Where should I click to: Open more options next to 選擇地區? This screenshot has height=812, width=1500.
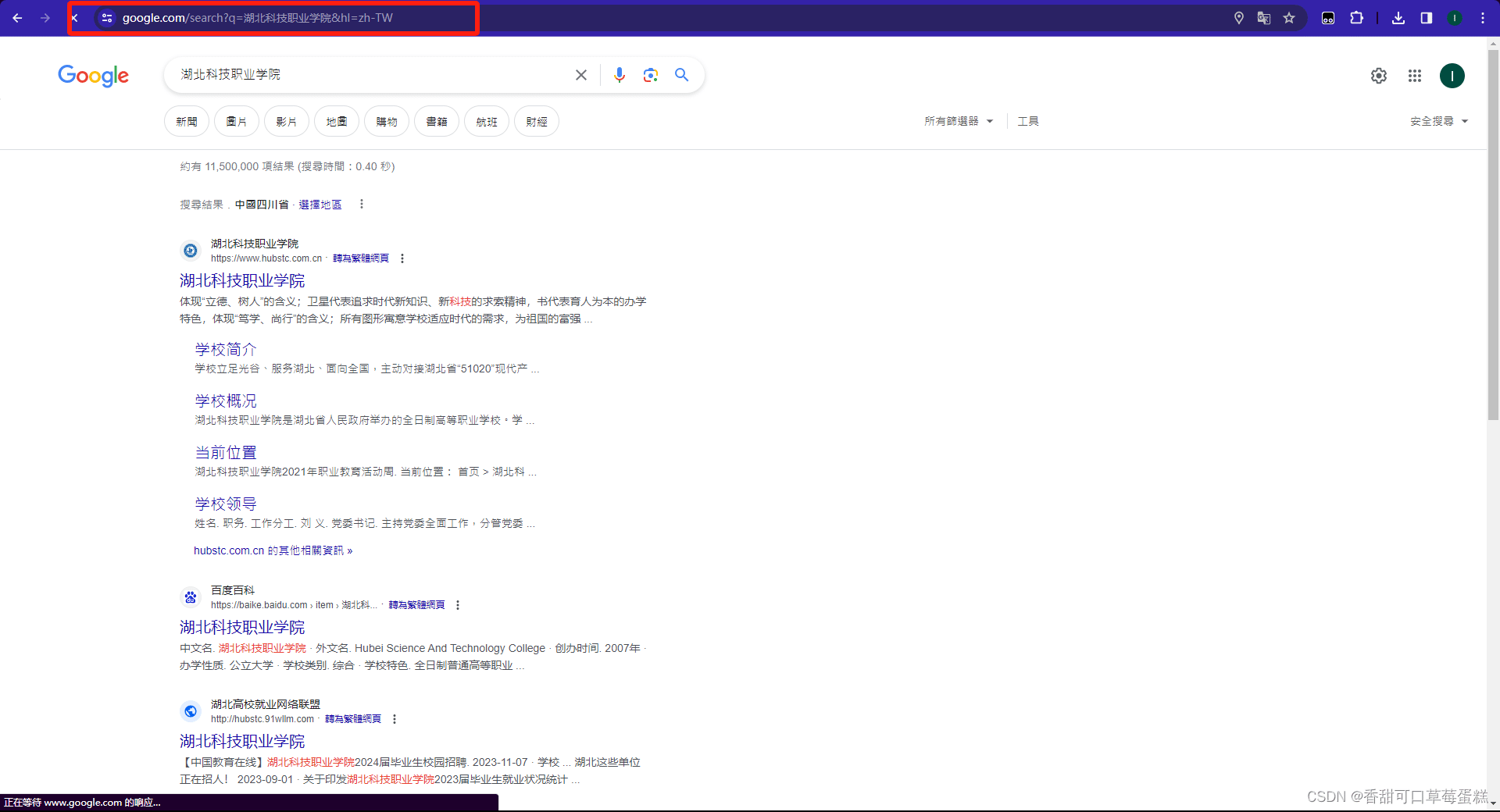click(x=361, y=205)
